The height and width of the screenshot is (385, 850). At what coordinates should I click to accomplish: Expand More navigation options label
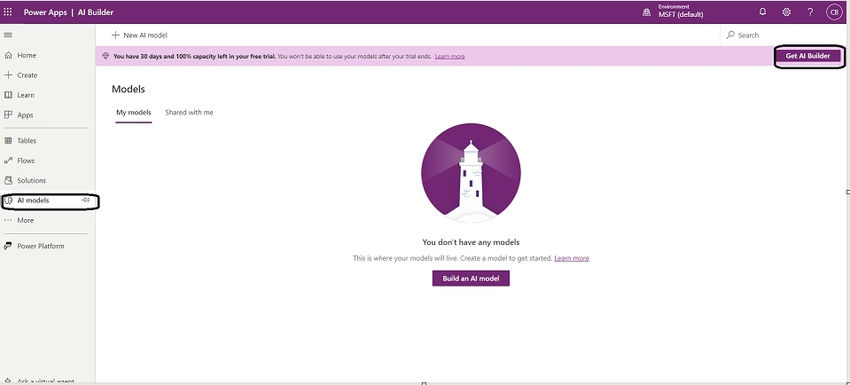pos(25,221)
